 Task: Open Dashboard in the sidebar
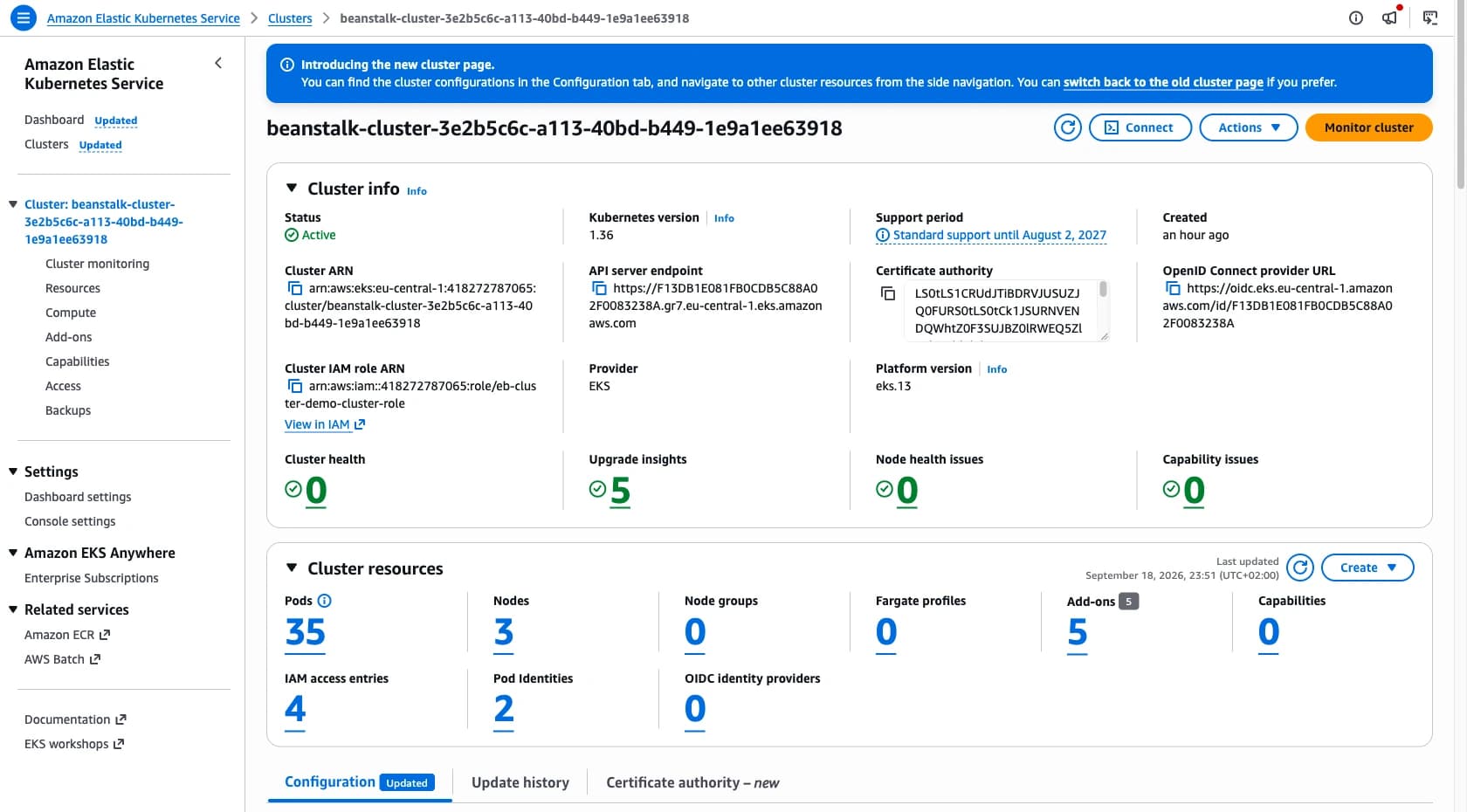point(54,120)
